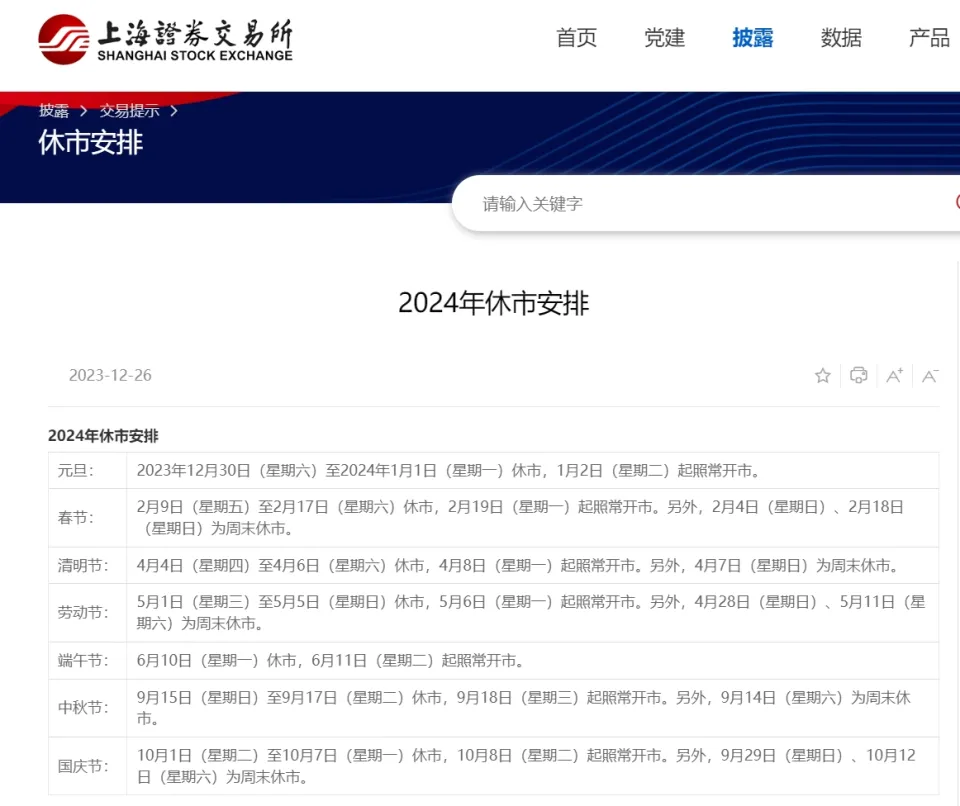Click the 2023-12-26 publication date
Screen dimensions: 960x806
point(110,376)
